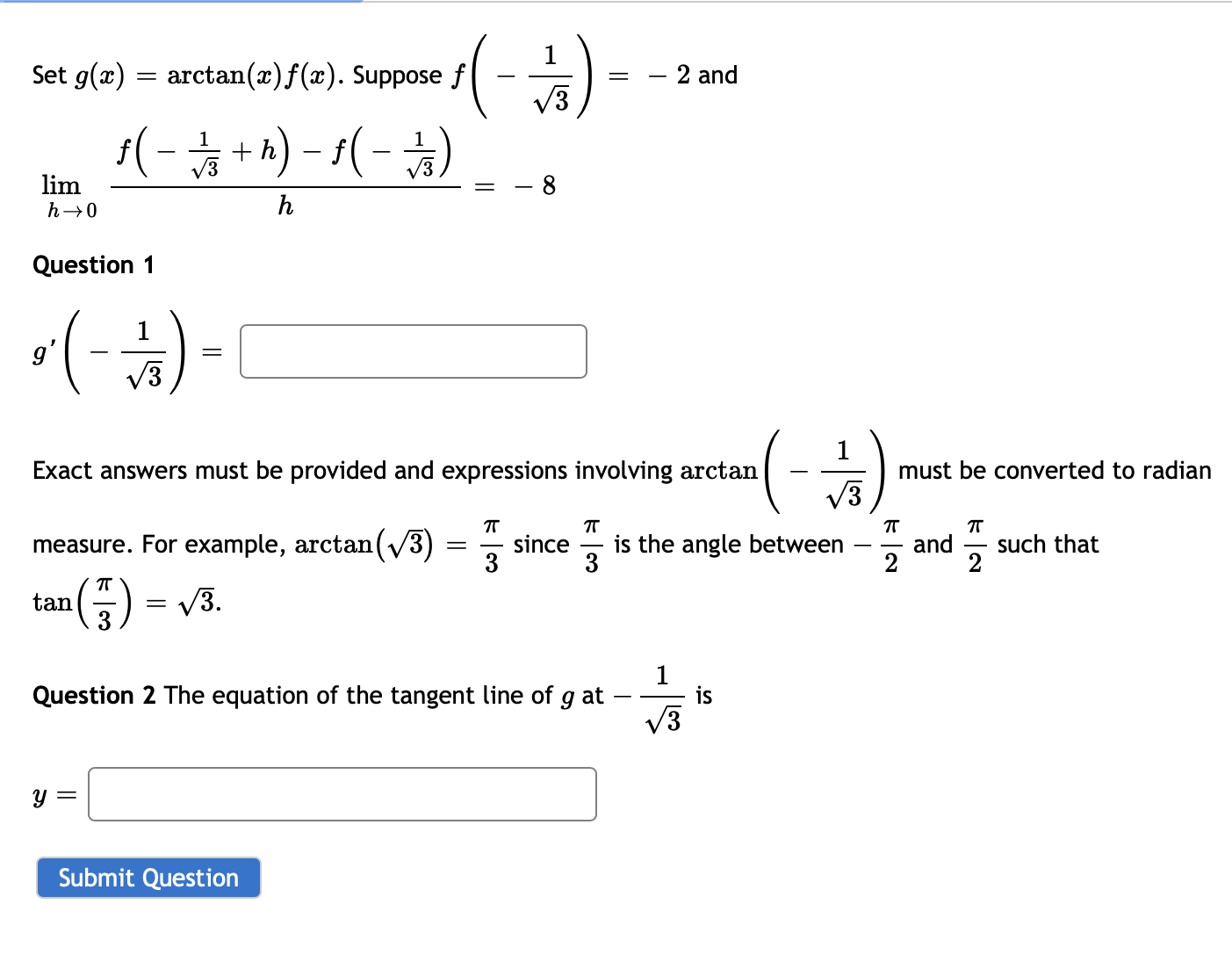This screenshot has height=962, width=1232.
Task: Click the Question 2 heading text
Action: [x=95, y=695]
